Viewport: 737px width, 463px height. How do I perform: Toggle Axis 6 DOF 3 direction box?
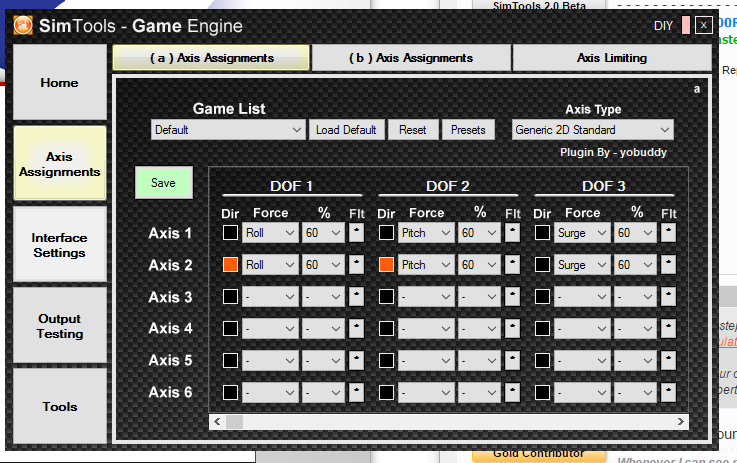point(542,392)
